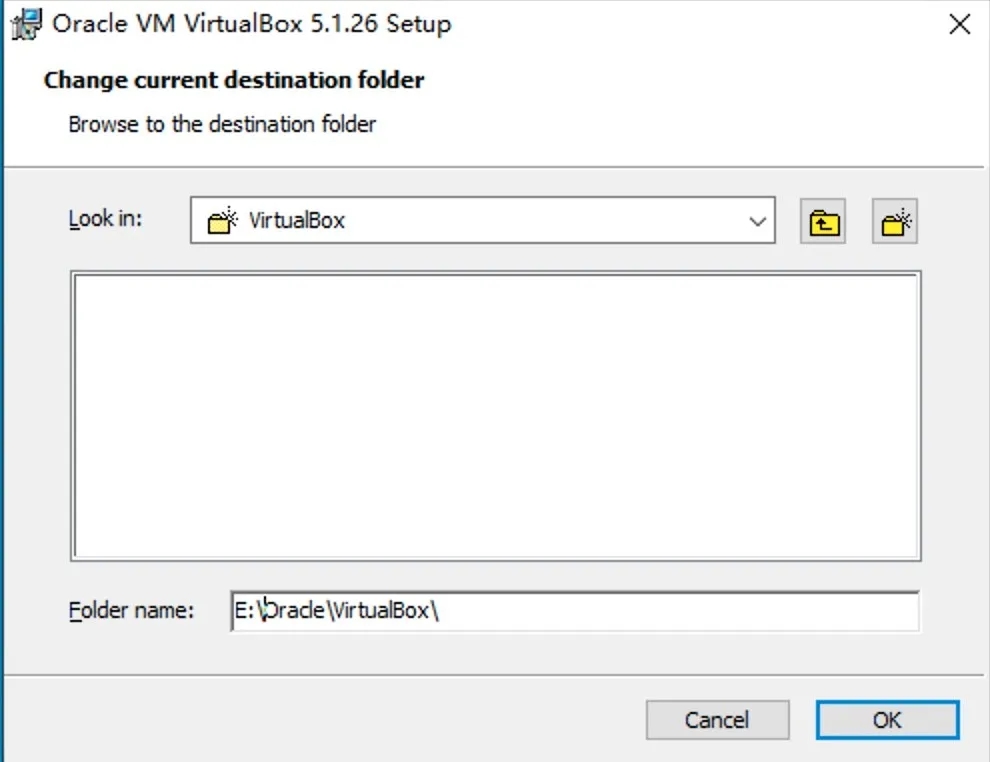This screenshot has width=990, height=762.
Task: Click the VirtualBox installer icon in title bar
Action: point(24,24)
